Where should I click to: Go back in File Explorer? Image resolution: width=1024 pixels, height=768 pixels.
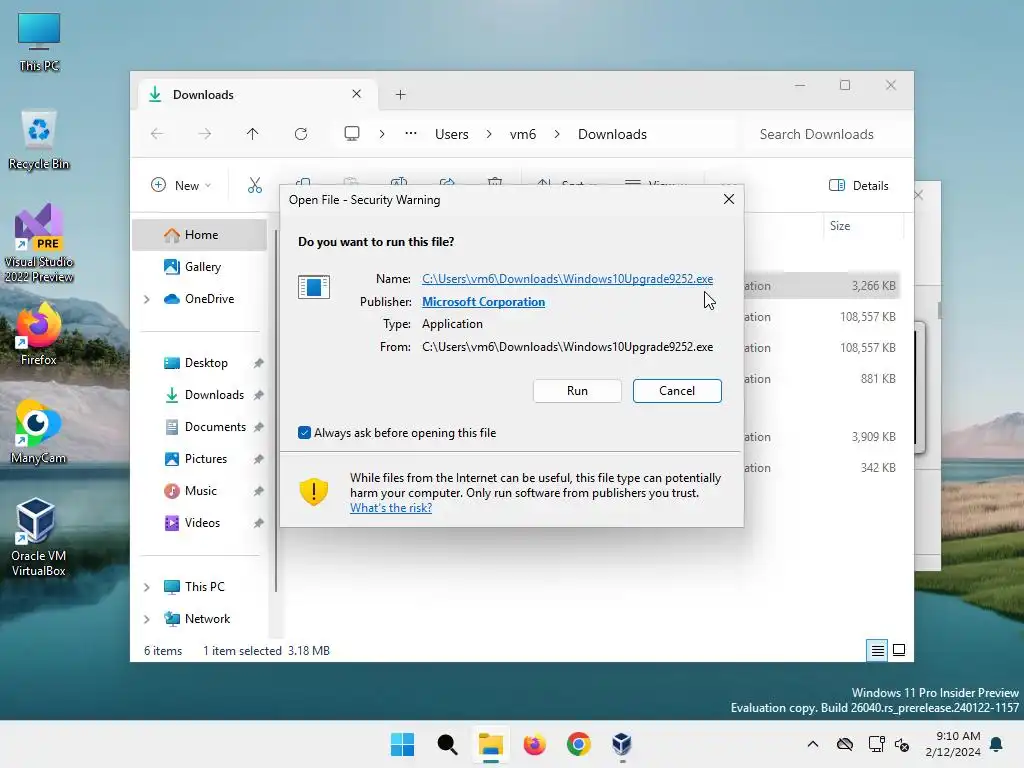(157, 134)
